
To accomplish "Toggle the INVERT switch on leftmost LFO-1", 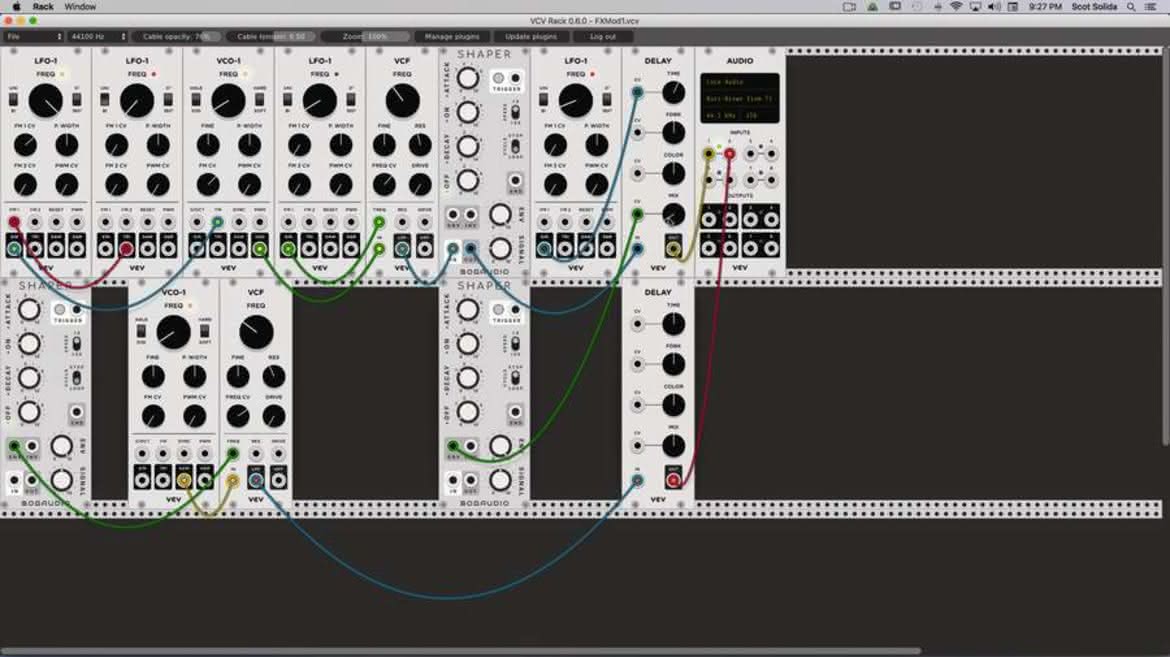I will coord(77,99).
